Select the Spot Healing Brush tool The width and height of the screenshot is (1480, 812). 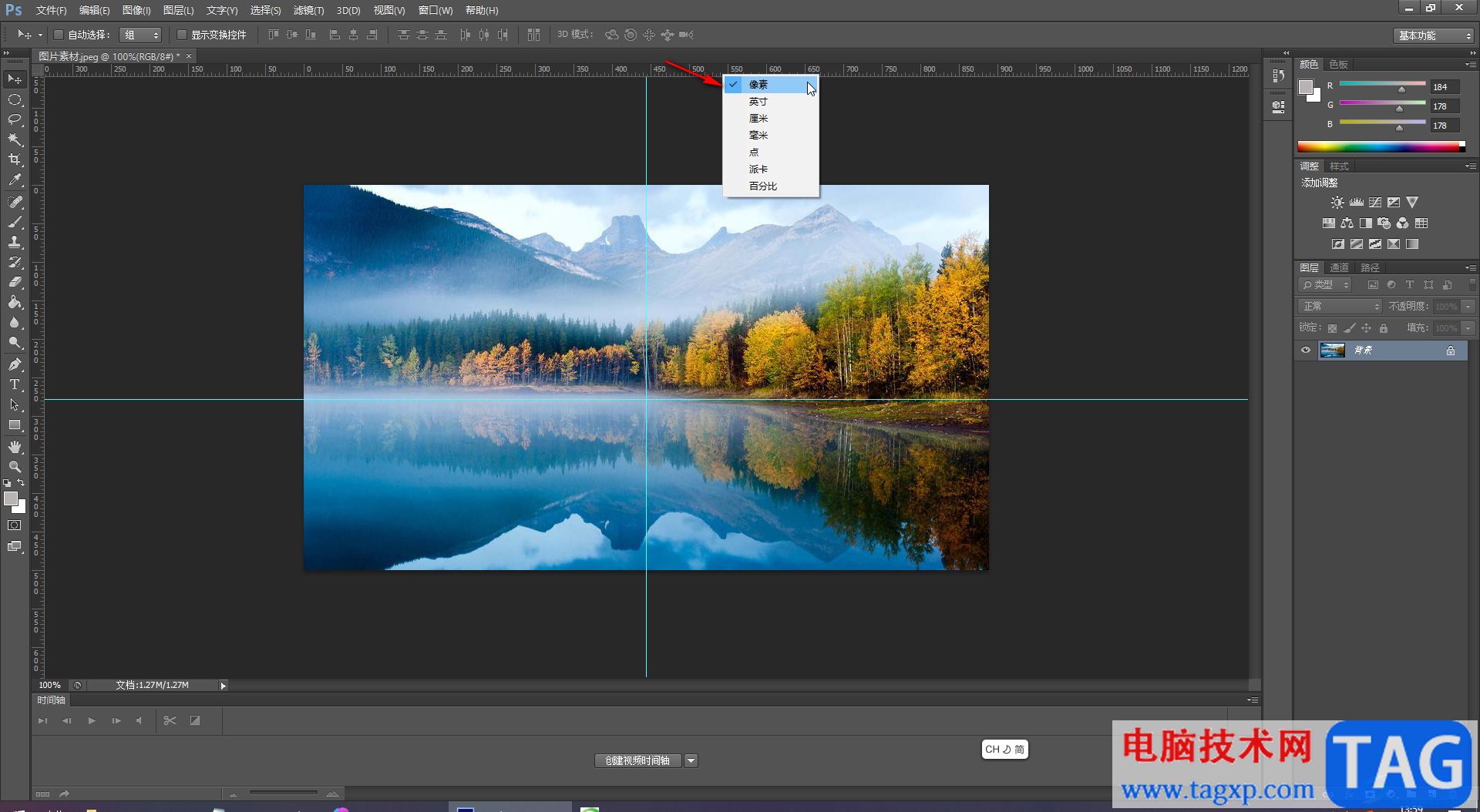point(15,202)
